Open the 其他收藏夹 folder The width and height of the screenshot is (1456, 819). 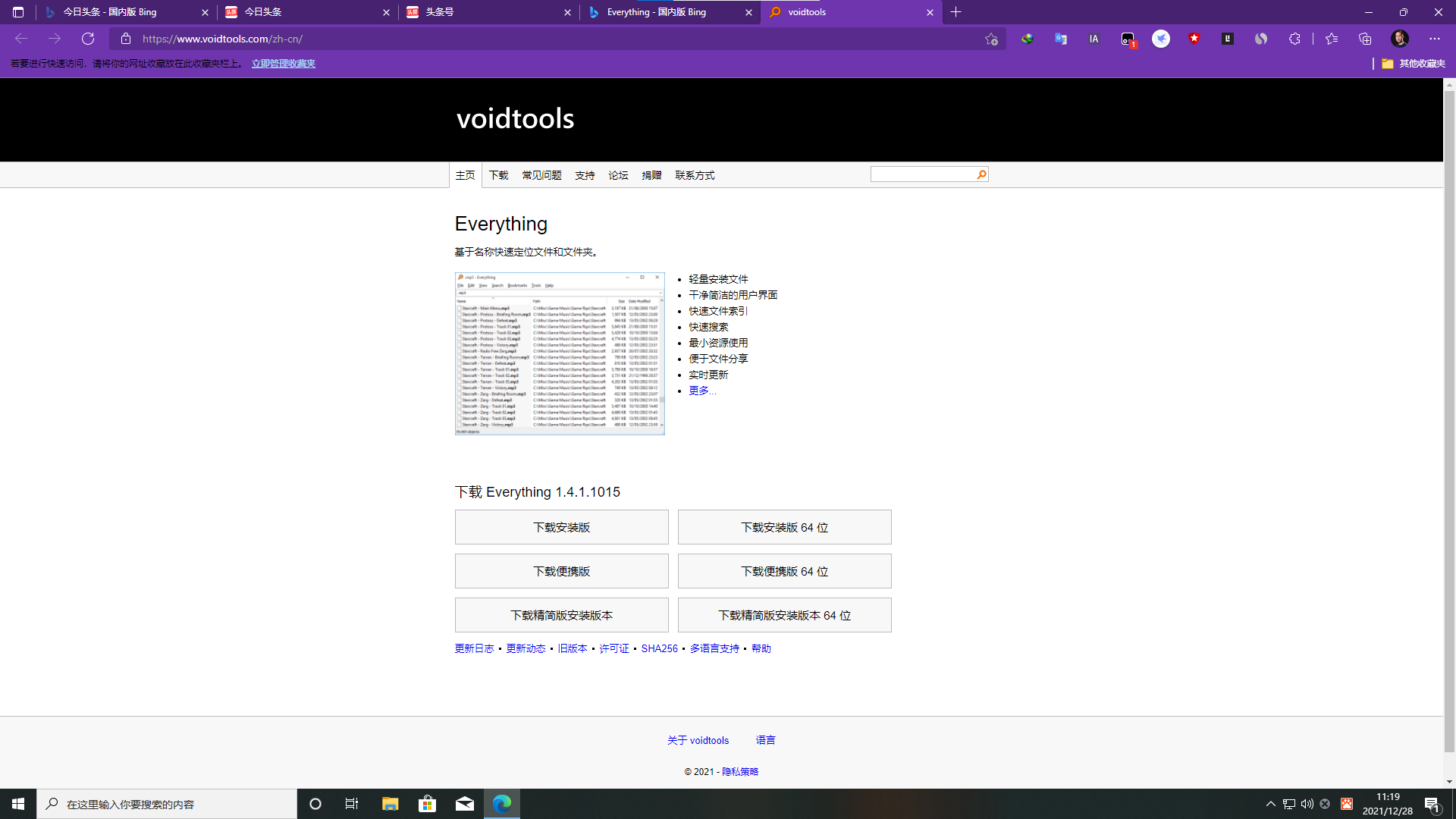click(1414, 64)
